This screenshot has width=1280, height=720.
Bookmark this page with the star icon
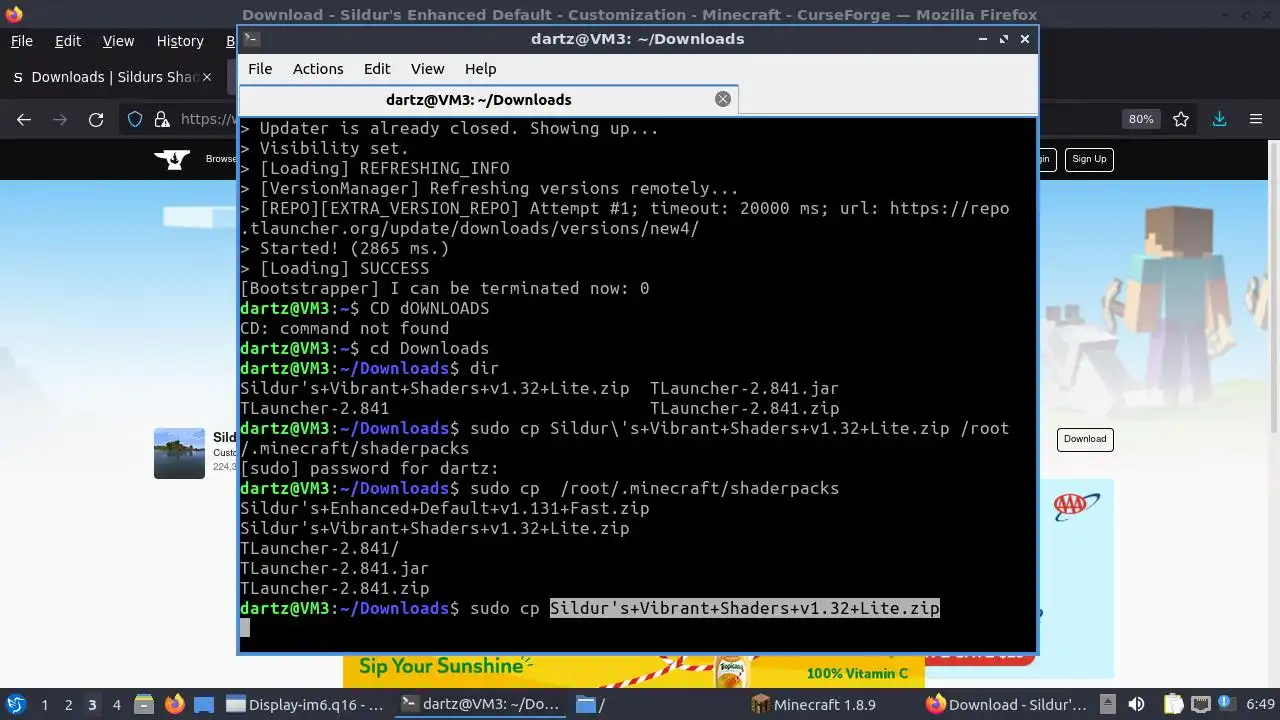pos(1181,119)
